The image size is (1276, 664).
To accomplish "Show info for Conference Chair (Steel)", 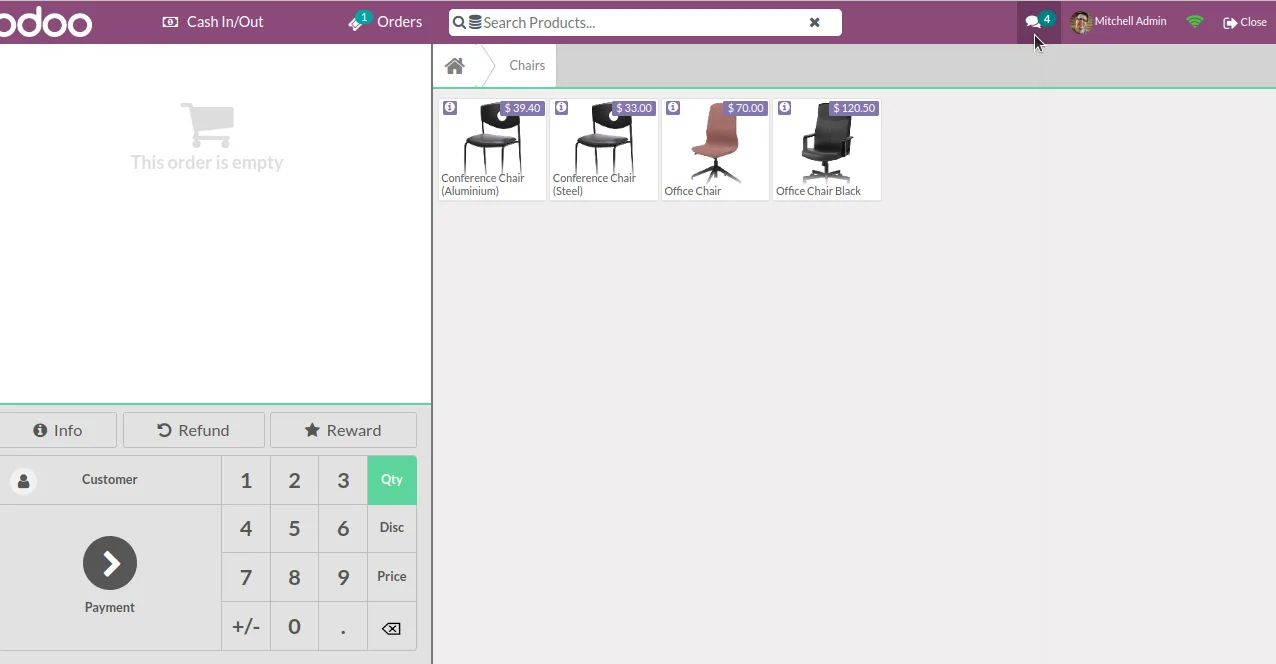I will click(x=561, y=108).
